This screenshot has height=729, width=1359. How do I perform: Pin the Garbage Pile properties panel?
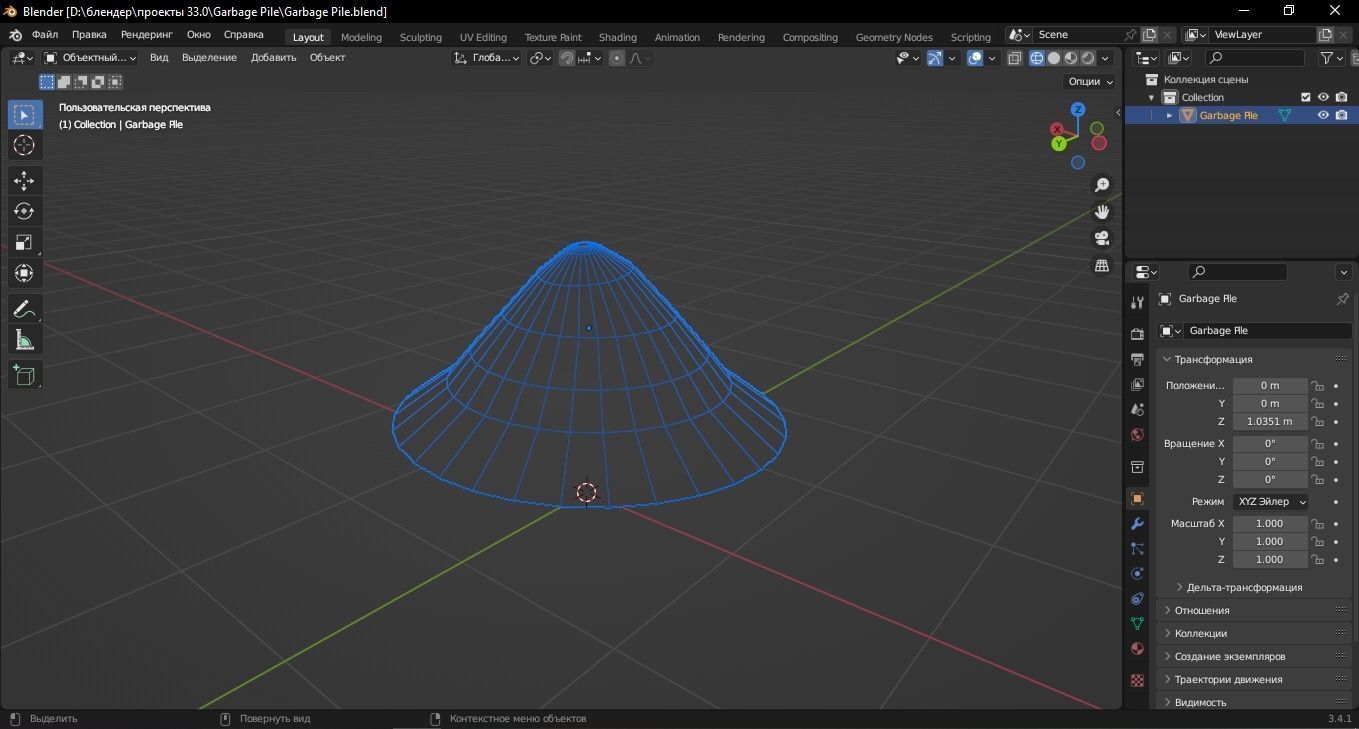[x=1343, y=299]
